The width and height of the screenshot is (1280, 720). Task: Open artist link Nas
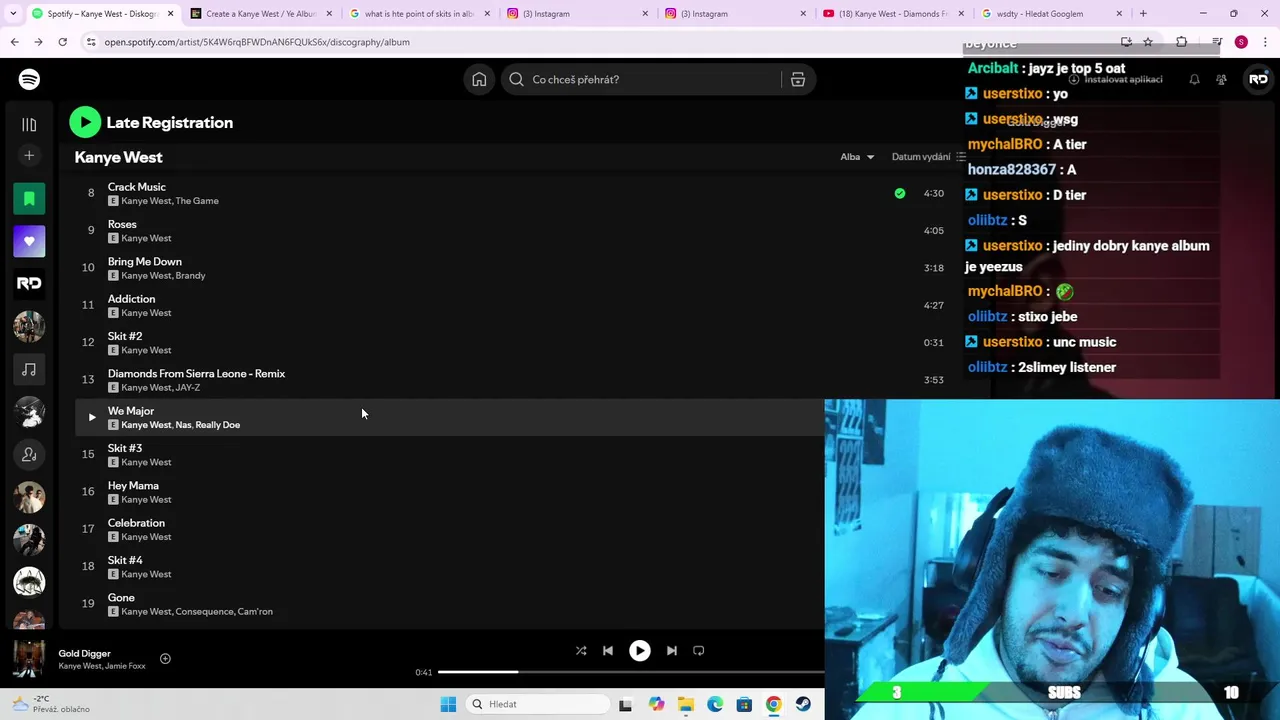[183, 425]
